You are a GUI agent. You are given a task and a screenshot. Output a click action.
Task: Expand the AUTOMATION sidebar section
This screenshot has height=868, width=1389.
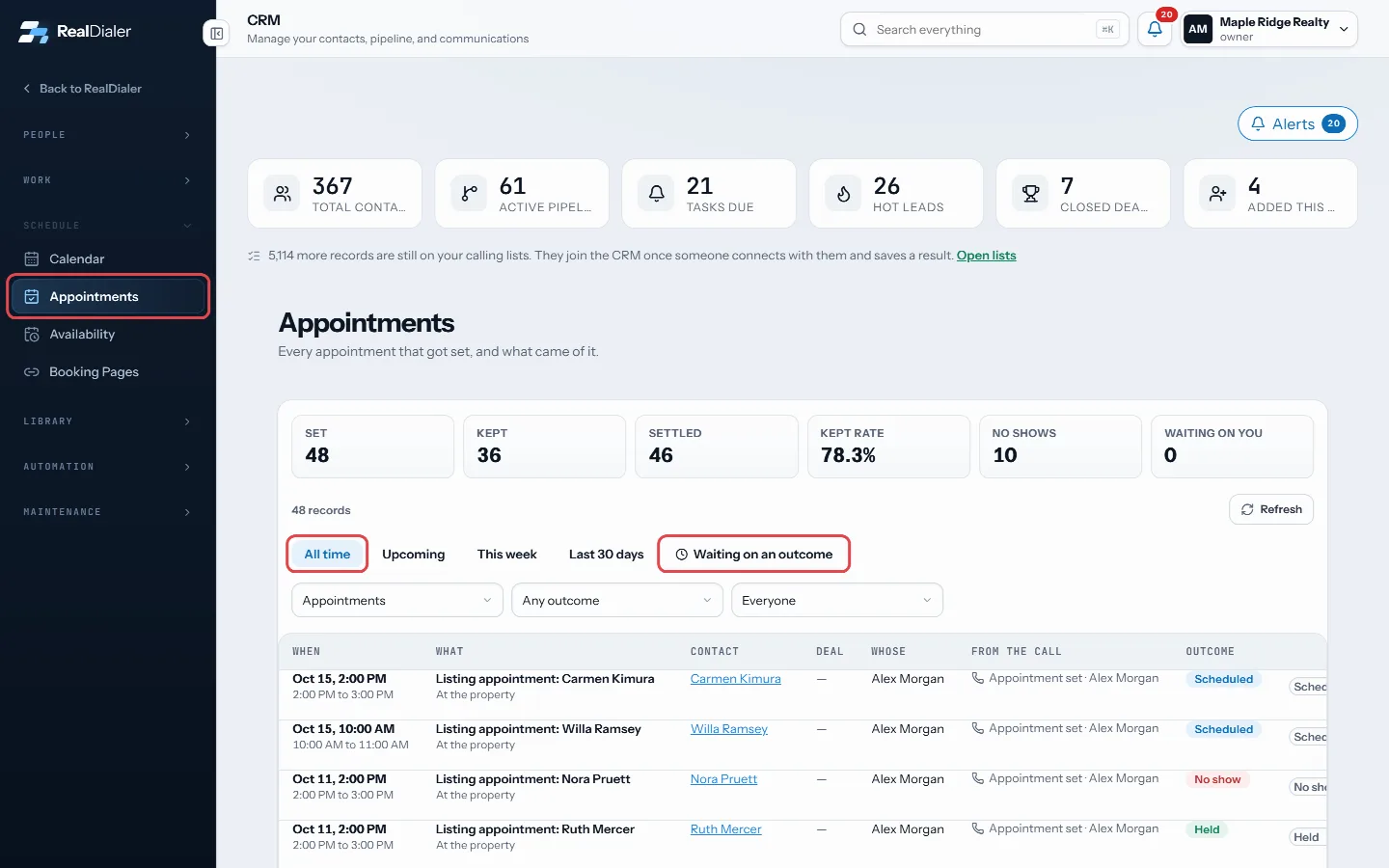[x=107, y=467]
